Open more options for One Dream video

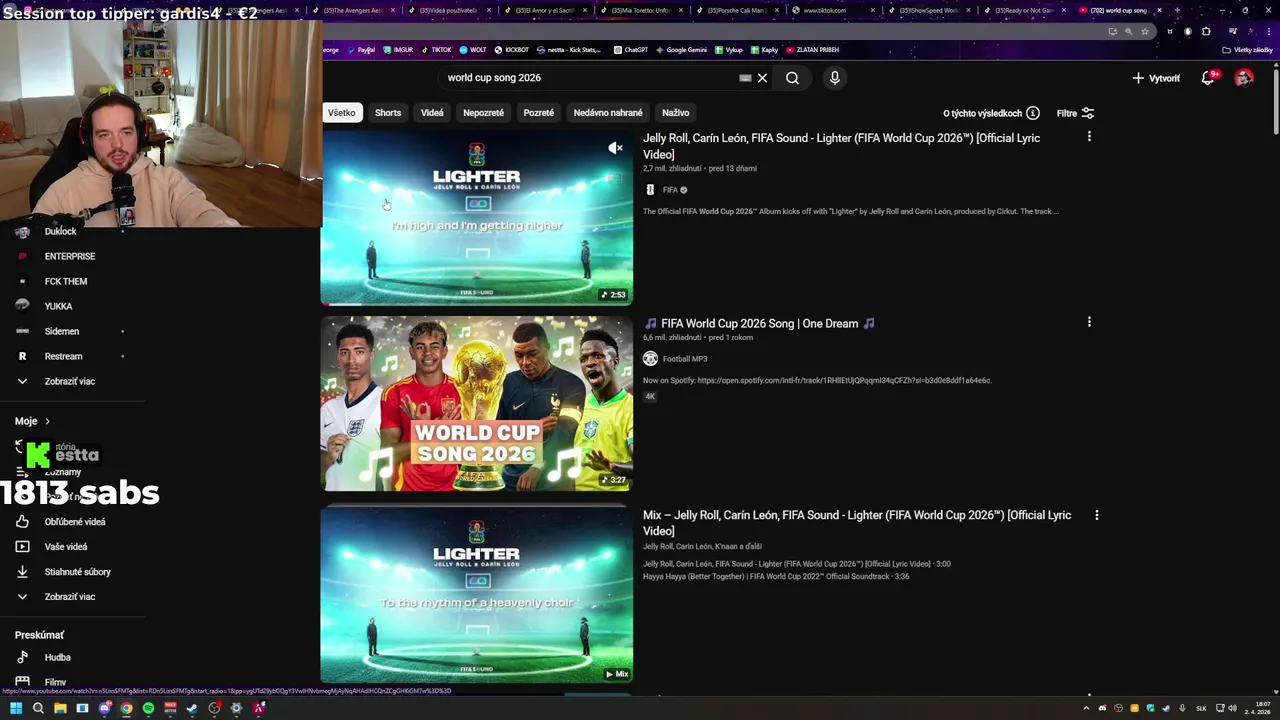coord(1089,322)
